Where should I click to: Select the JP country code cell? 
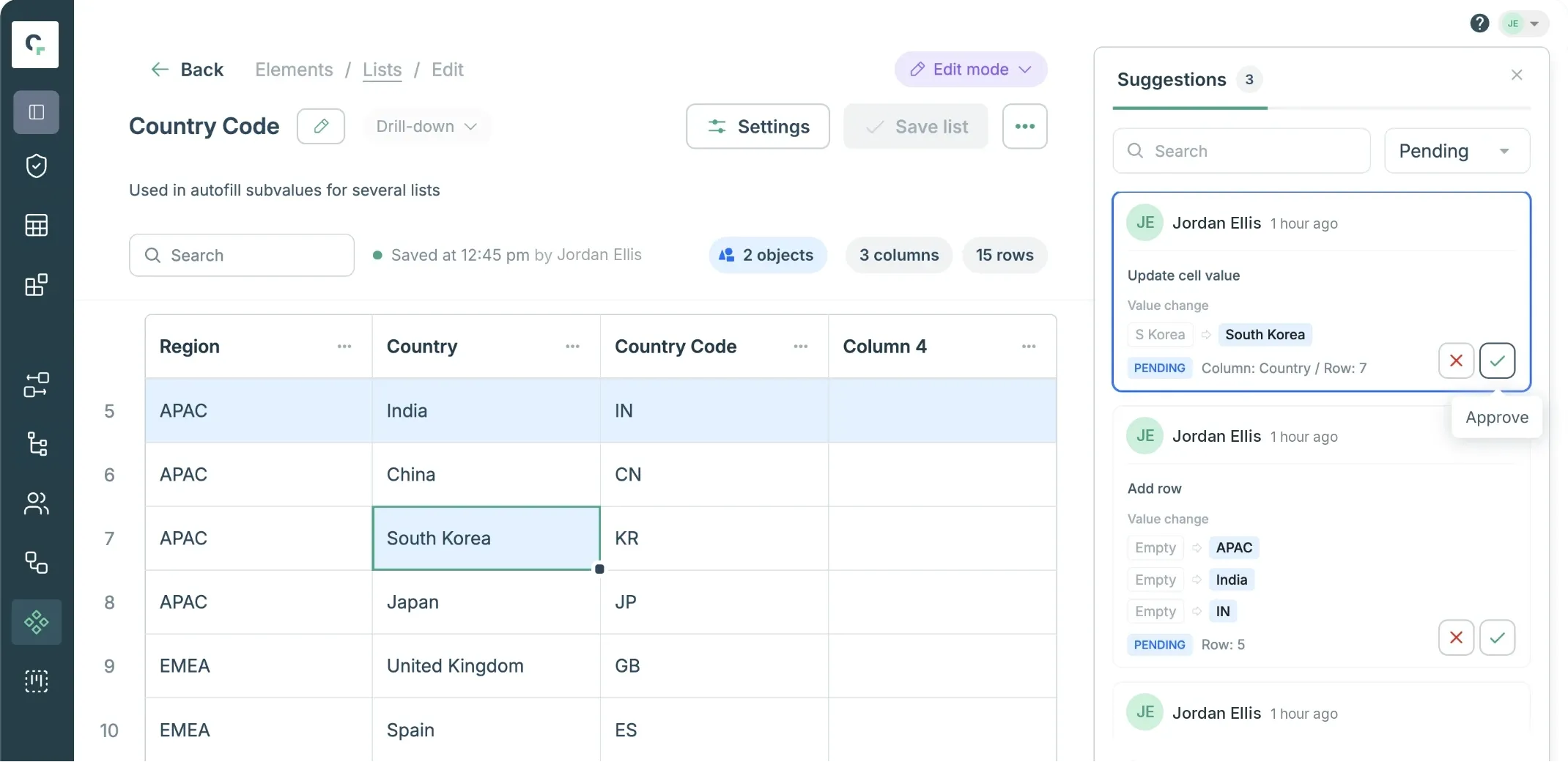714,602
